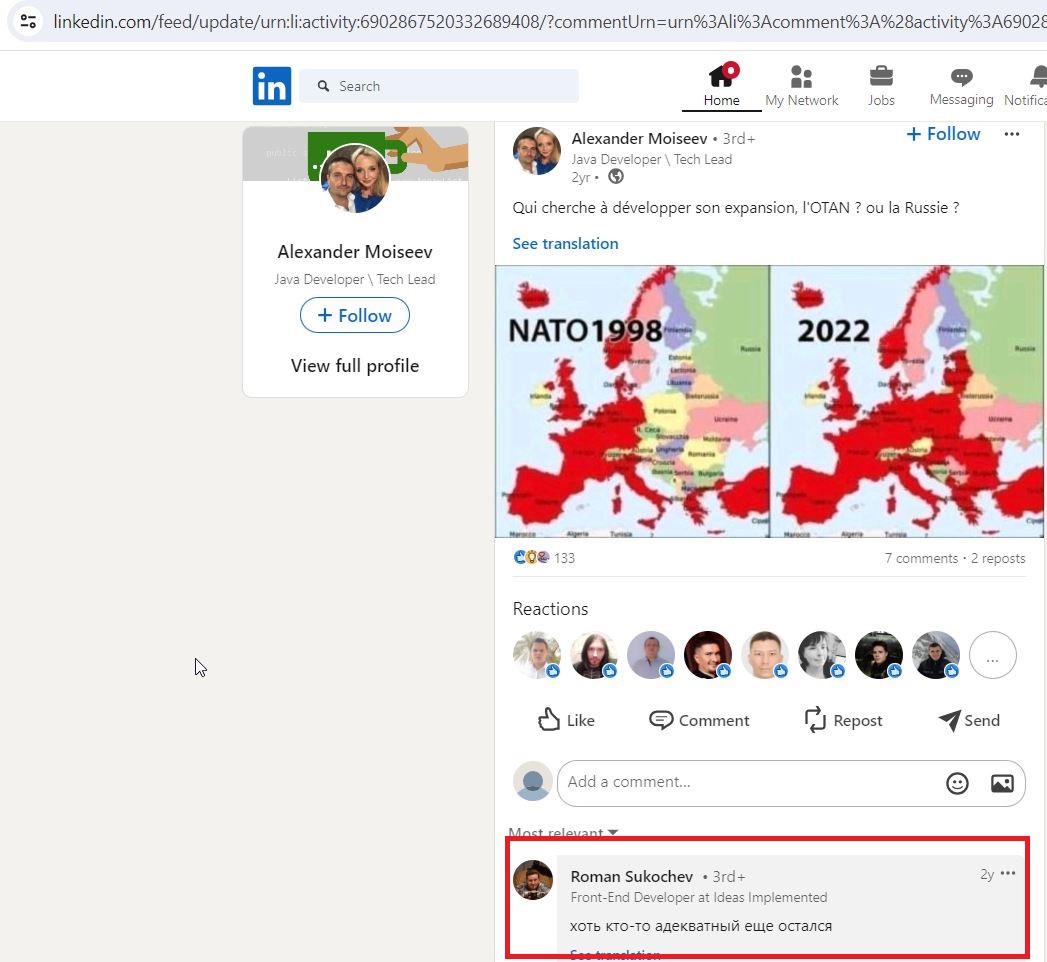The height and width of the screenshot is (962, 1047).
Task: Attach a photo to the comment
Action: (1002, 783)
